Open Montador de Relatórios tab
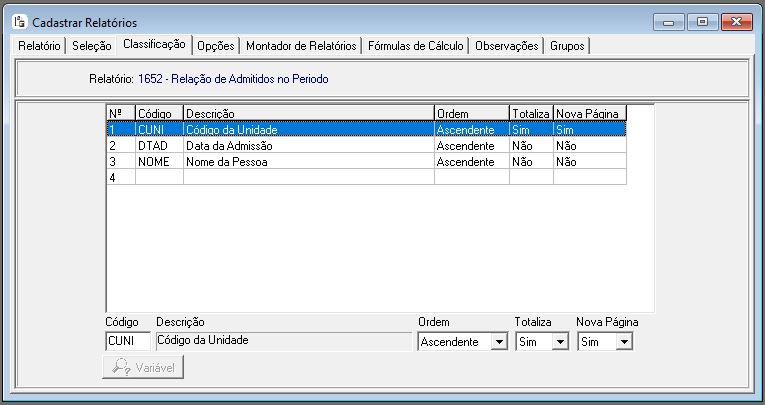This screenshot has width=765, height=405. pyautogui.click(x=301, y=46)
